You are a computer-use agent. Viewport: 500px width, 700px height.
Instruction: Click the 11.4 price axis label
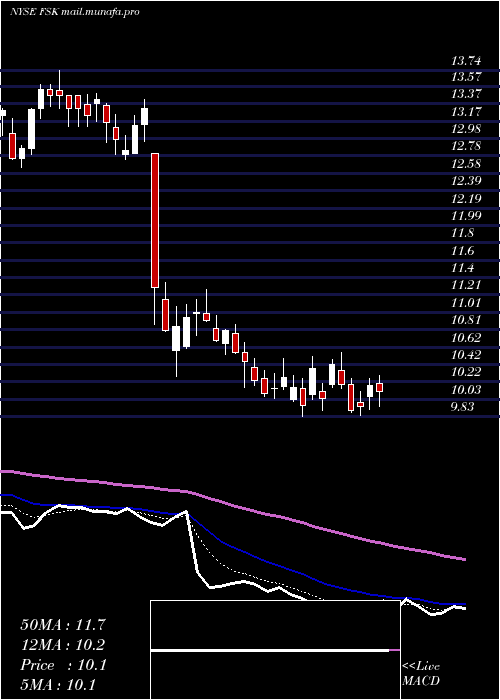pos(462,268)
